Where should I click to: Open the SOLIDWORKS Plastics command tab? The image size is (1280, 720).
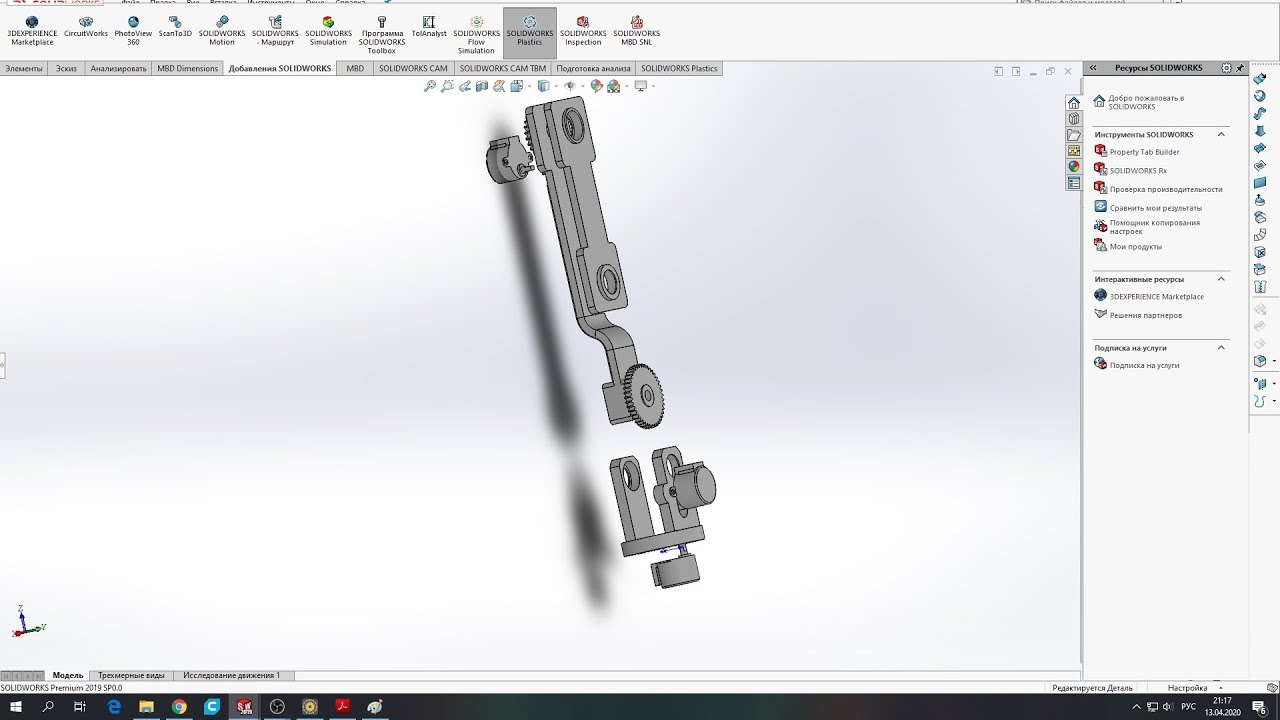pyautogui.click(x=679, y=69)
